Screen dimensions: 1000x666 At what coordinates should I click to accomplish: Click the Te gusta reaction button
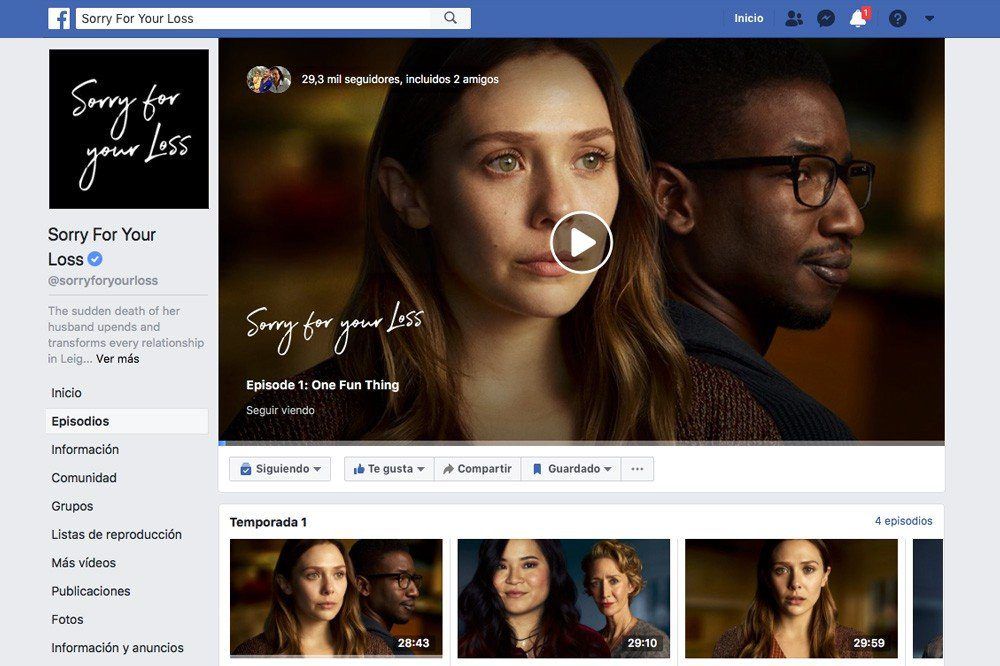point(388,468)
